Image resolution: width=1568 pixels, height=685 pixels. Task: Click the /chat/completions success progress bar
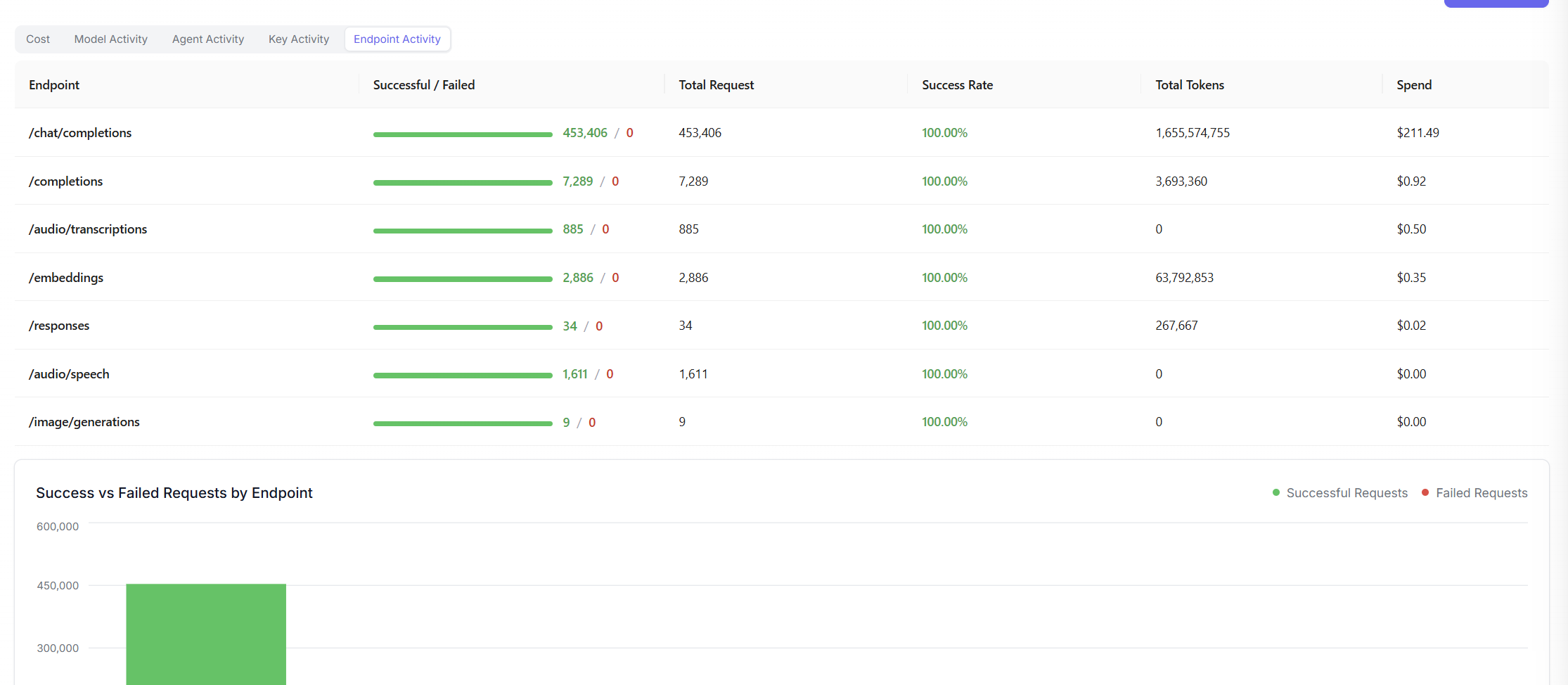coord(463,134)
